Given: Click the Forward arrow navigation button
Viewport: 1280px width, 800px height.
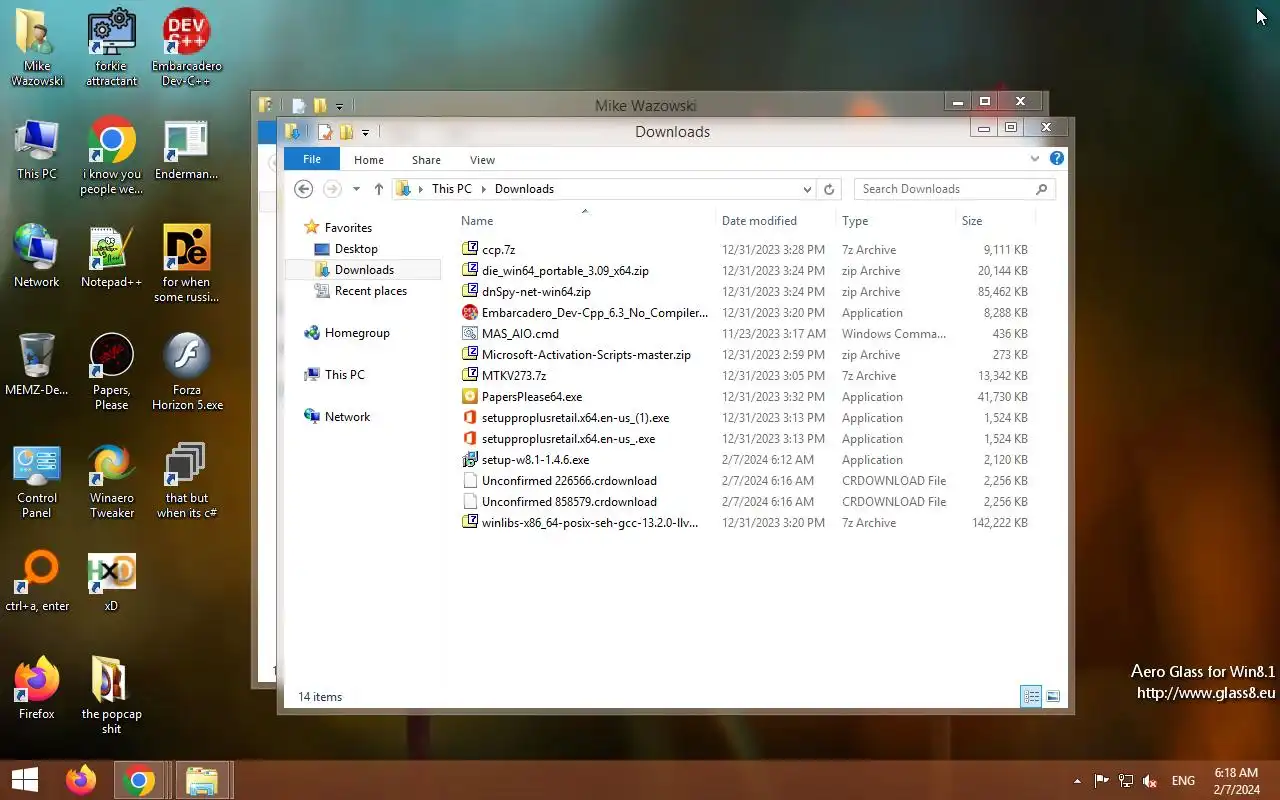Looking at the screenshot, I should [x=332, y=189].
